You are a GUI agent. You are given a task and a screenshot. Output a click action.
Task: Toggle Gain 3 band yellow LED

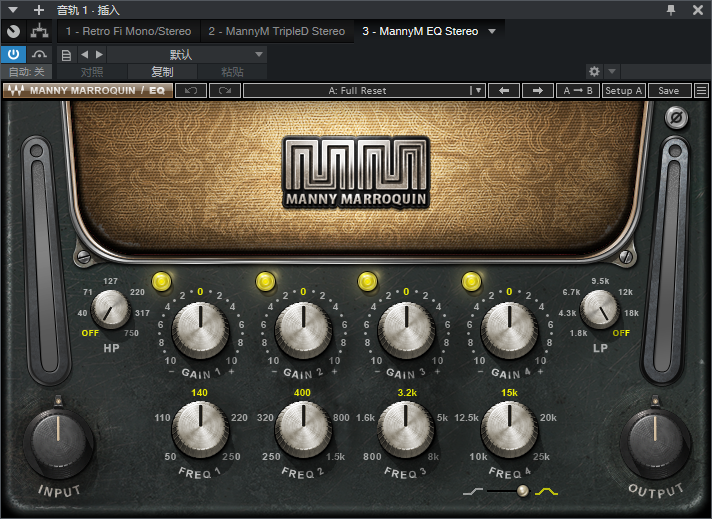(x=368, y=282)
